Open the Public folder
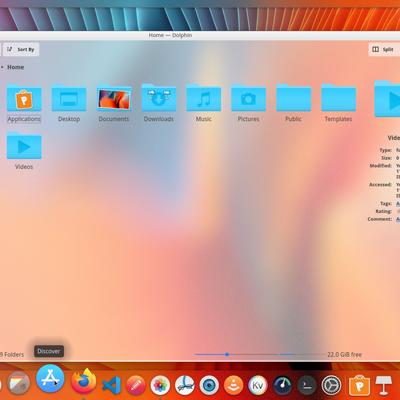The height and width of the screenshot is (400, 400). click(294, 98)
